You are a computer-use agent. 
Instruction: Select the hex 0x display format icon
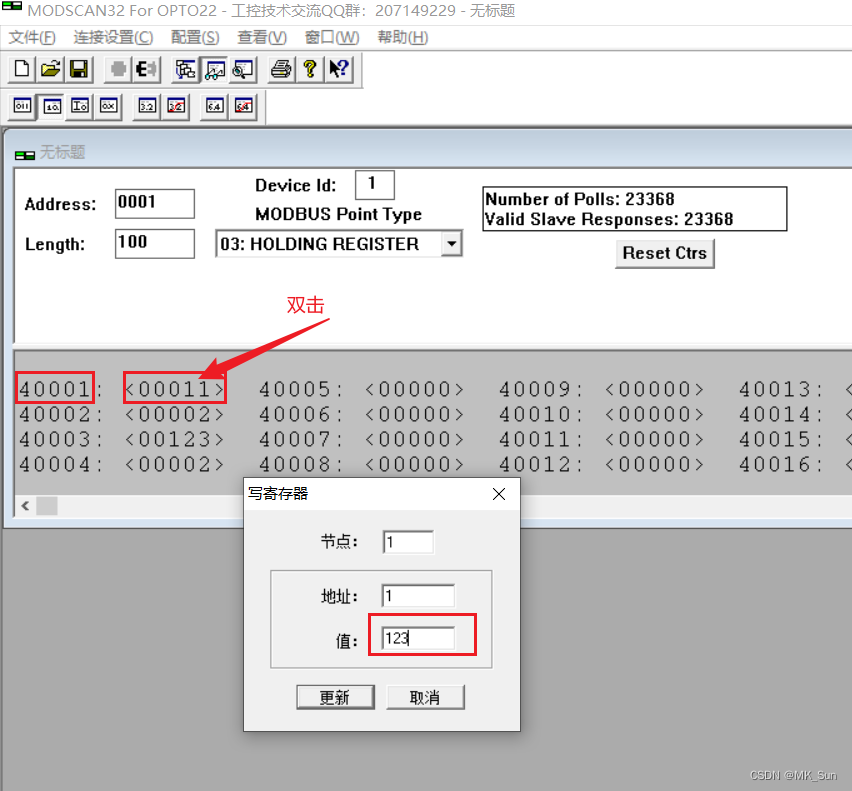pos(108,106)
